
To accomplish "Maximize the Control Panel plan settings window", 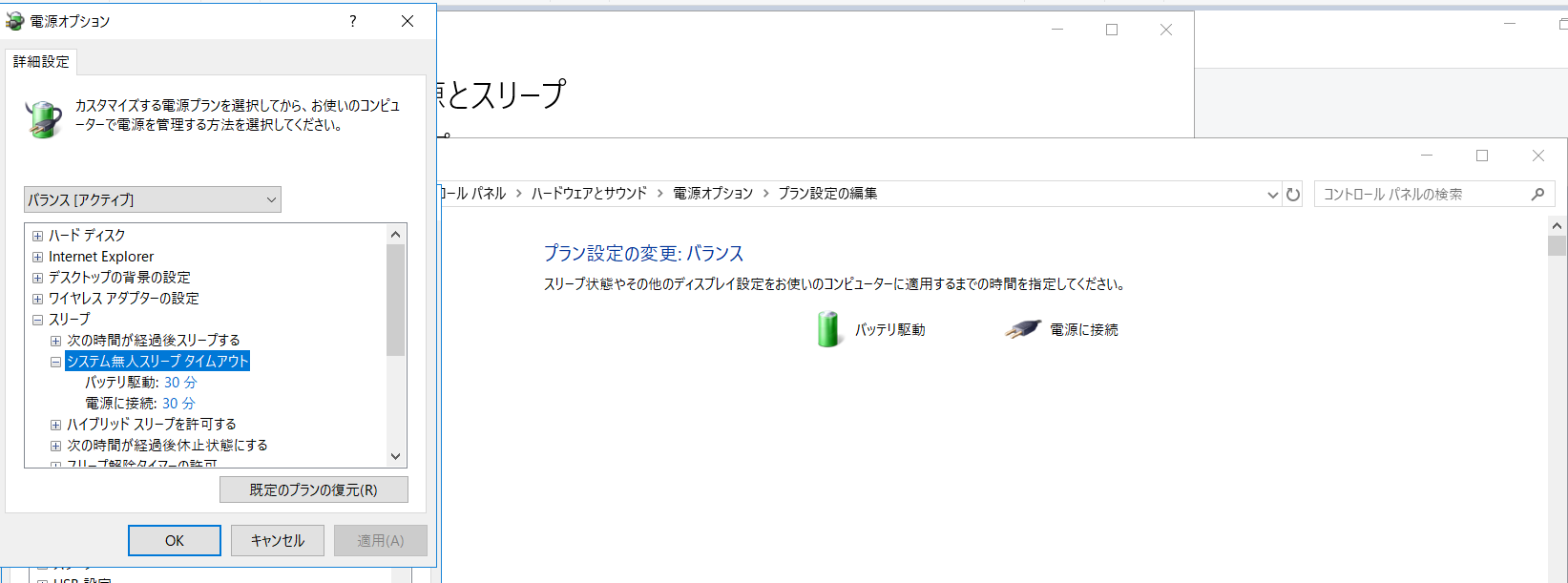I will (x=1482, y=156).
